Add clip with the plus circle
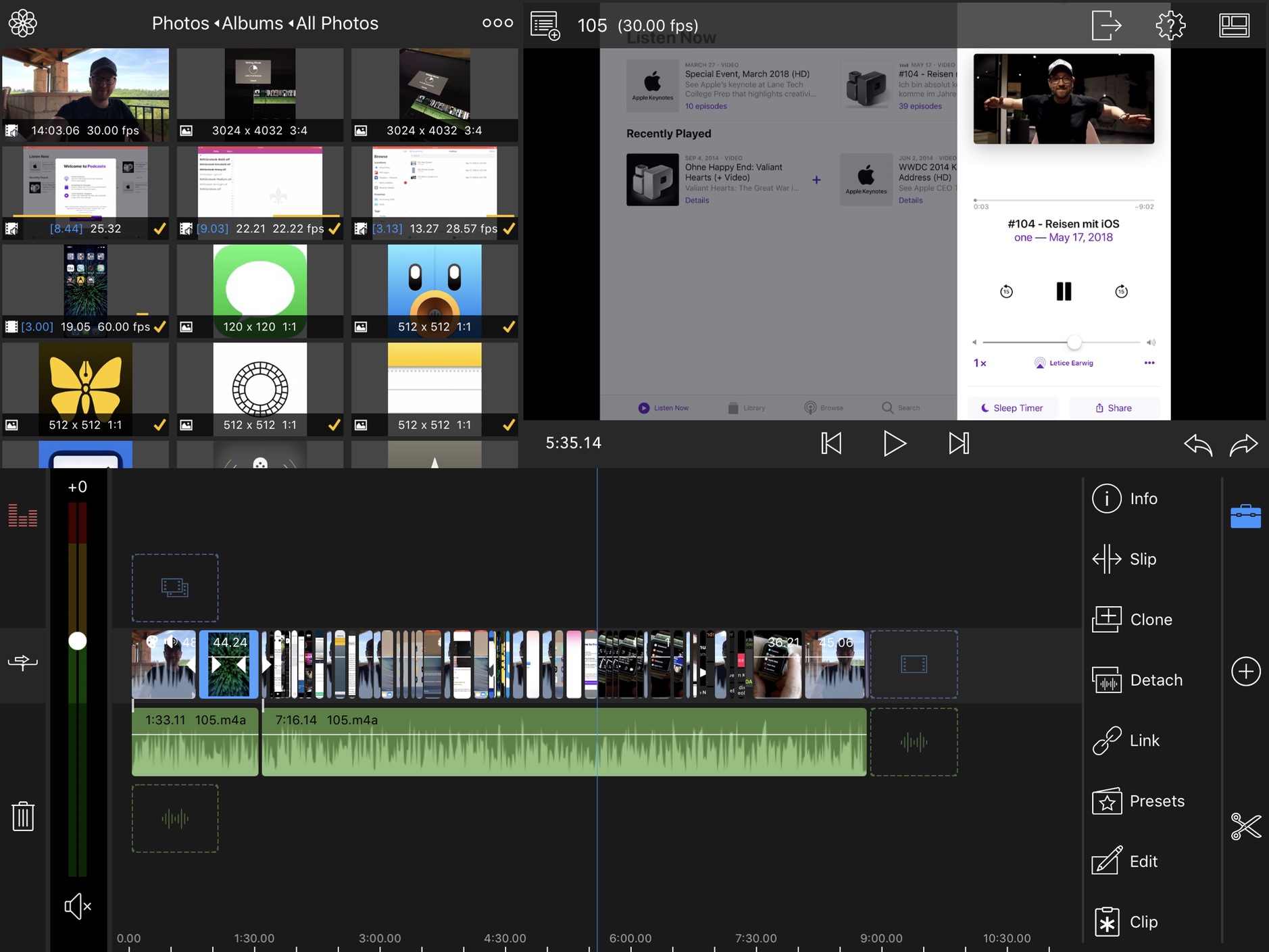Image resolution: width=1269 pixels, height=952 pixels. point(1245,672)
